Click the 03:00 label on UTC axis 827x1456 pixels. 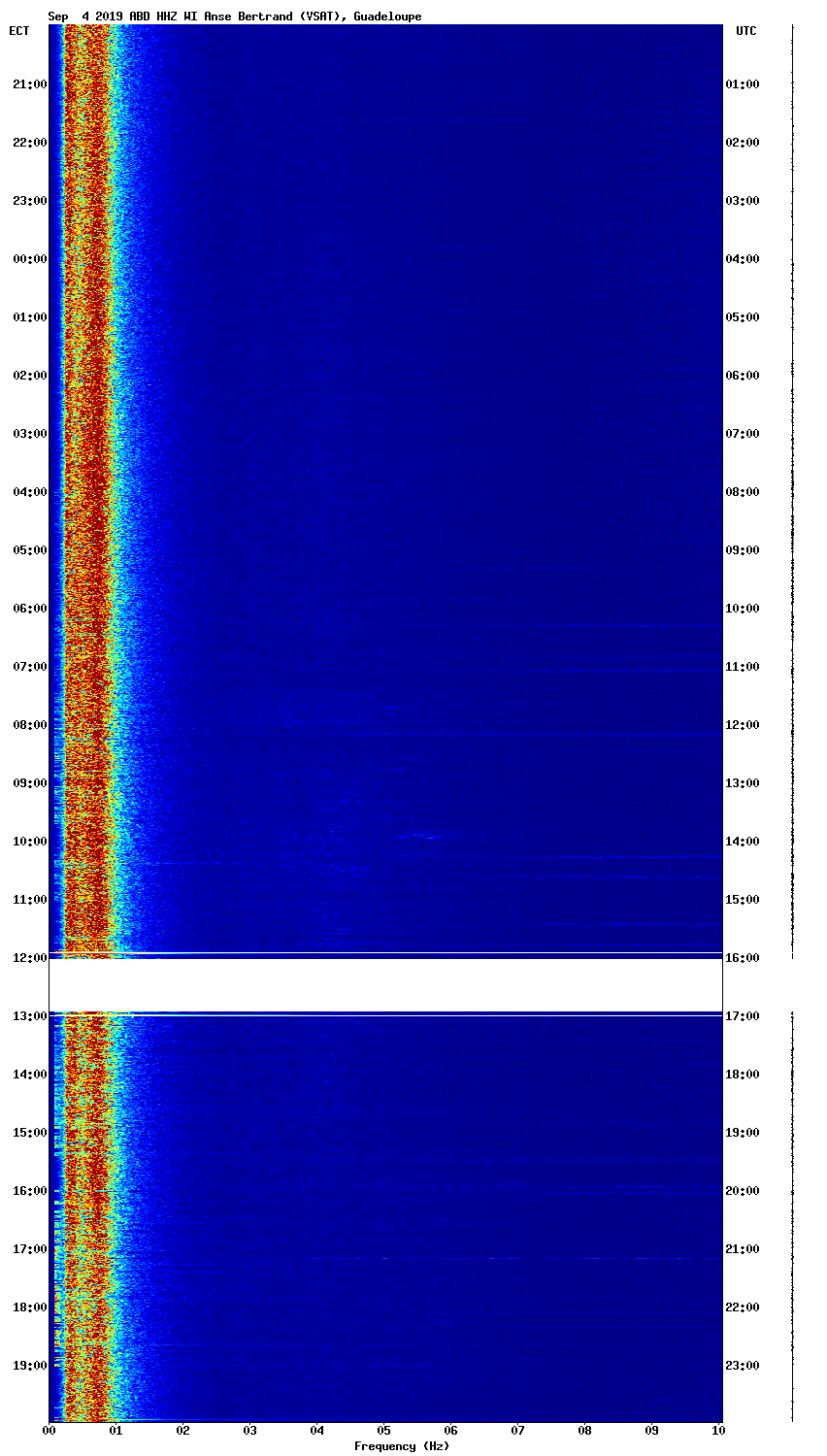(743, 201)
